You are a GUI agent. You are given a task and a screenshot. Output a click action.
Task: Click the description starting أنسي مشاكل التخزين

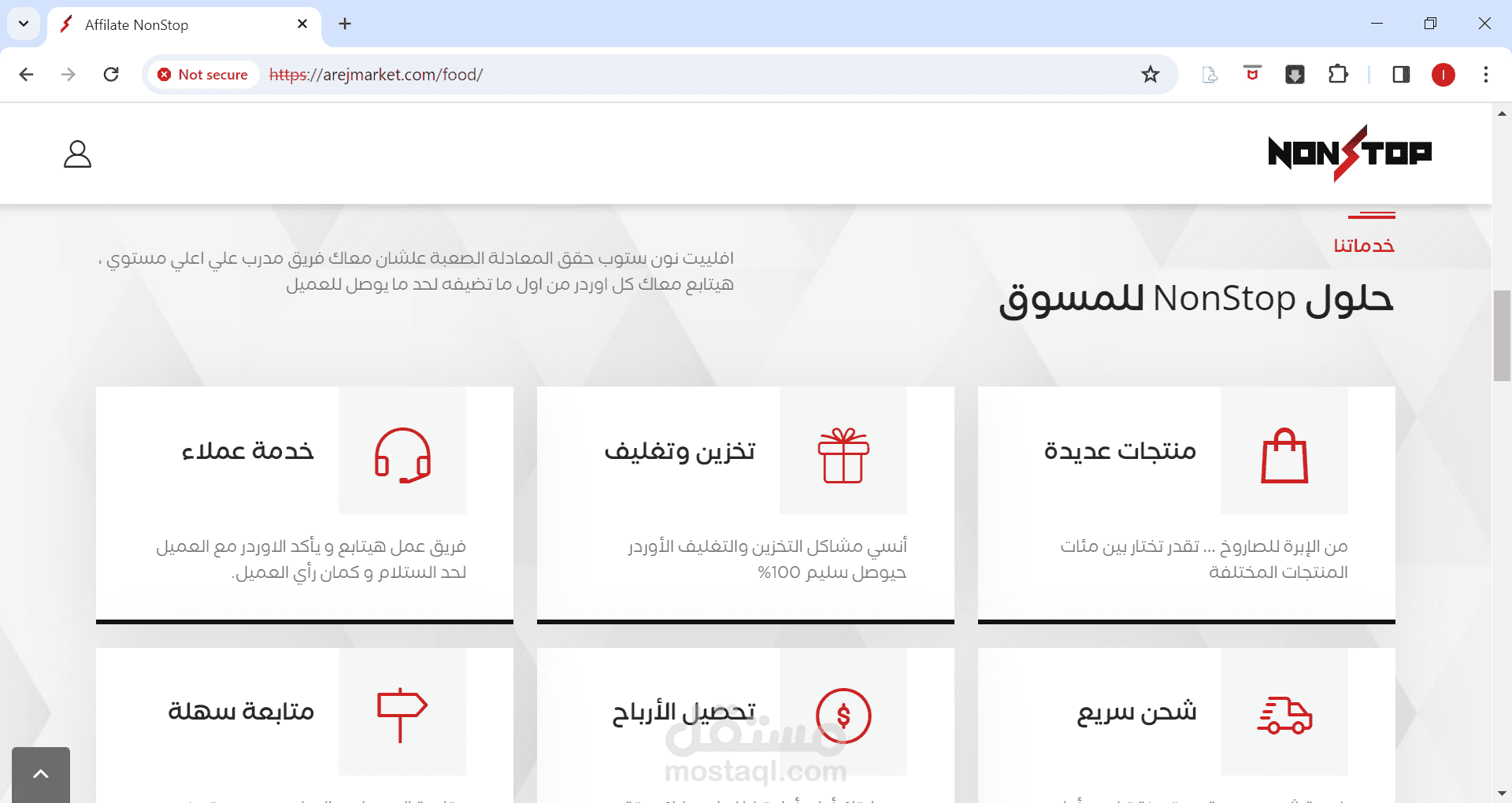pyautogui.click(x=768, y=559)
